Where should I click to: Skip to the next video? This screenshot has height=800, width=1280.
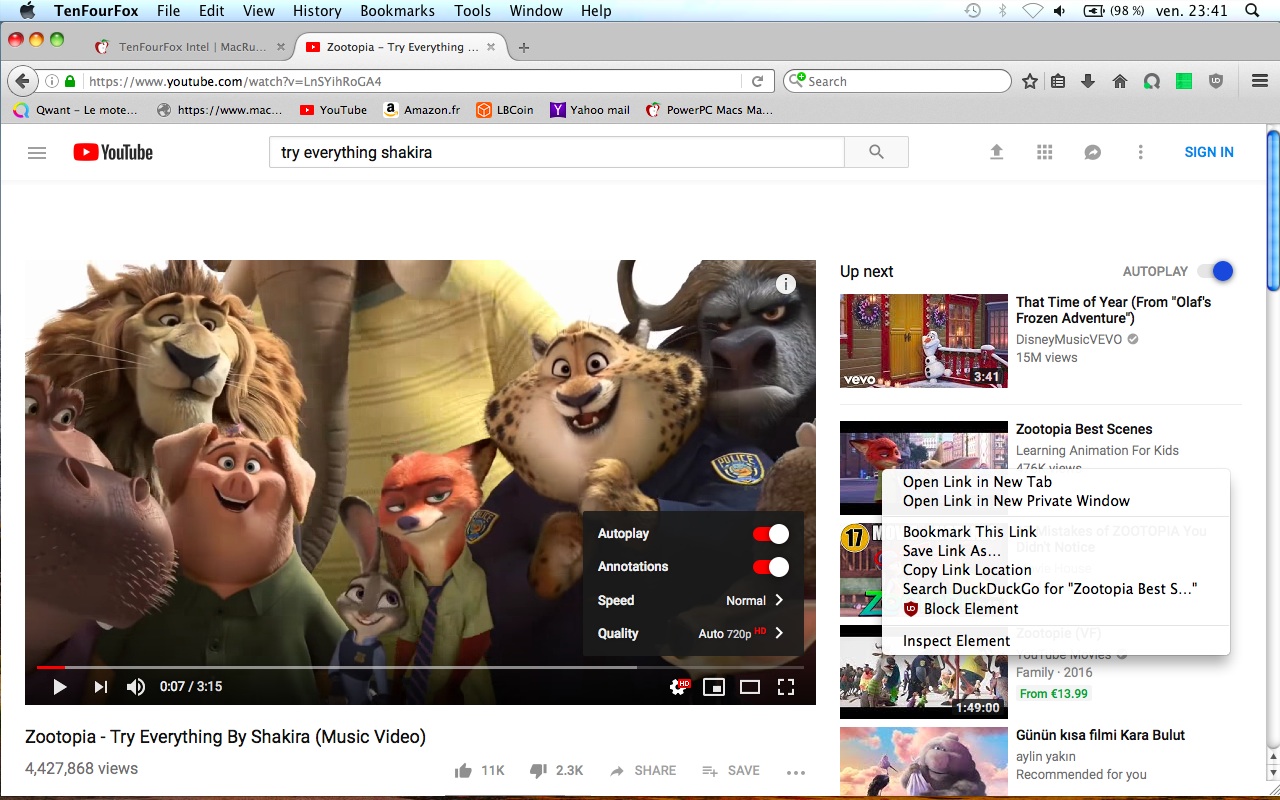pos(100,687)
